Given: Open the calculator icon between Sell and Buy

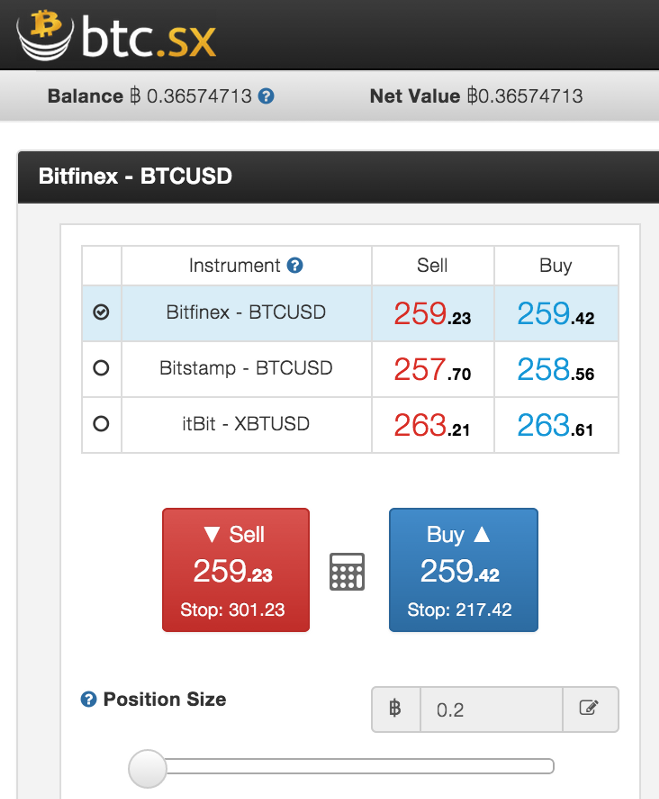Looking at the screenshot, I should (x=347, y=572).
